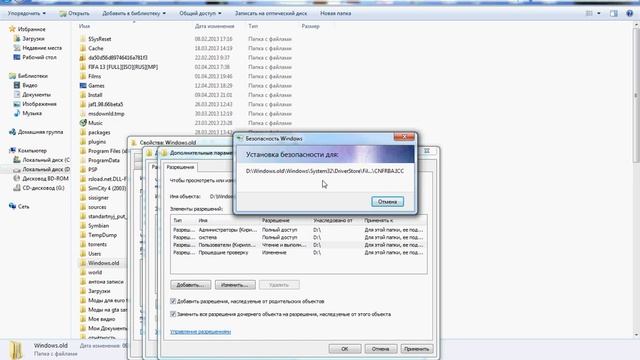The image size is (640, 360).
Task: Click the Windows.old folder icon in file list
Action: 83,263
